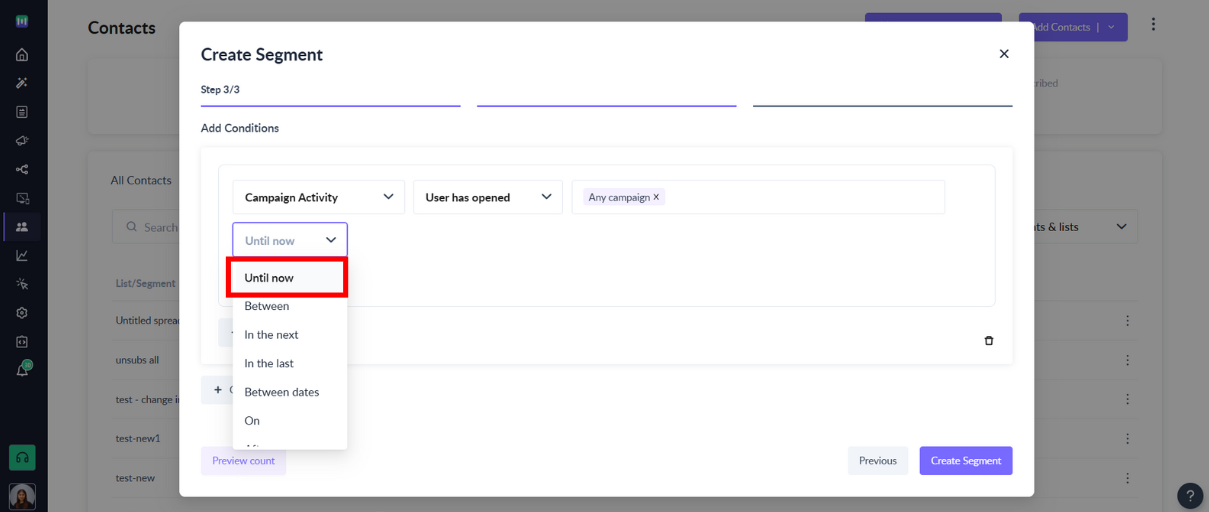Screen dimensions: 1209x512
Task: Select On option in list
Action: click(x=290, y=421)
